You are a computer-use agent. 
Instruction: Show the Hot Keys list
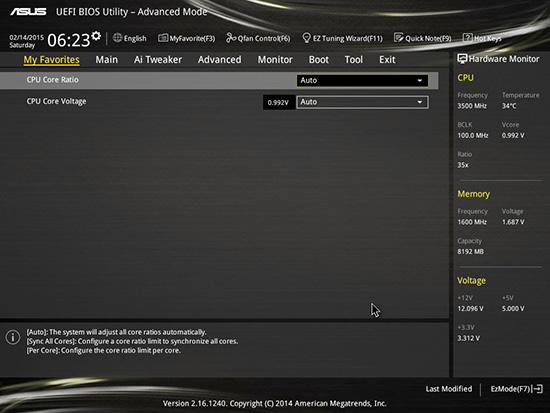[482, 38]
